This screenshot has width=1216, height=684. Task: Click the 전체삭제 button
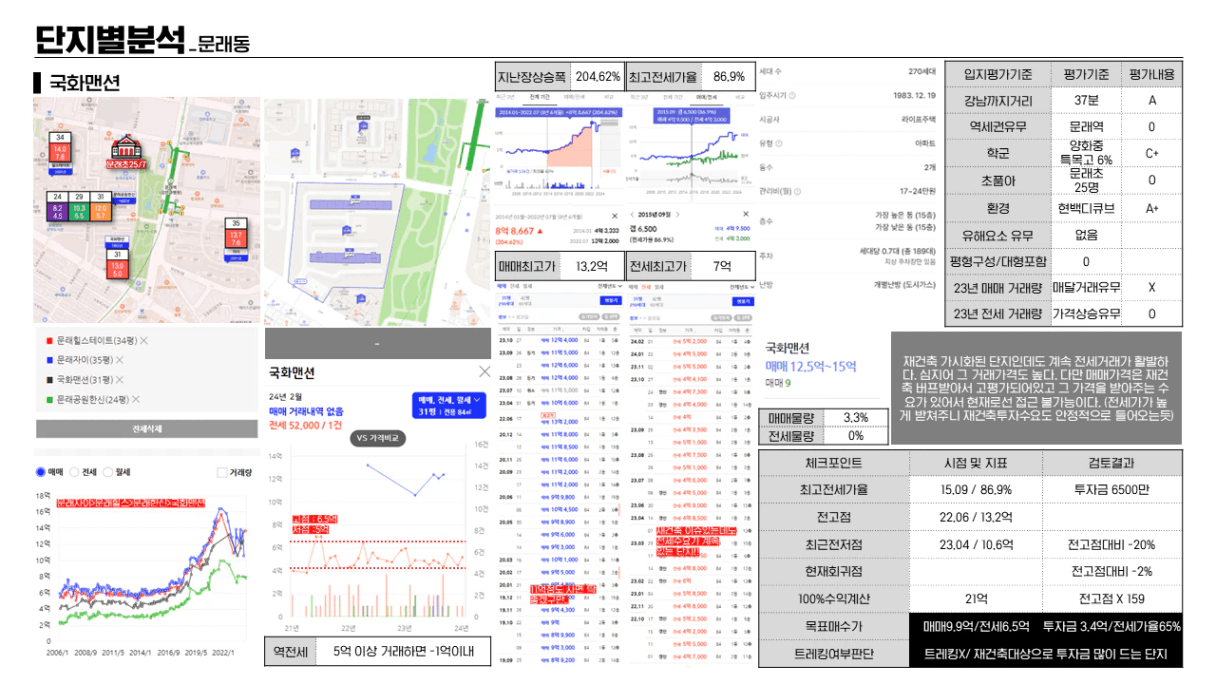147,429
